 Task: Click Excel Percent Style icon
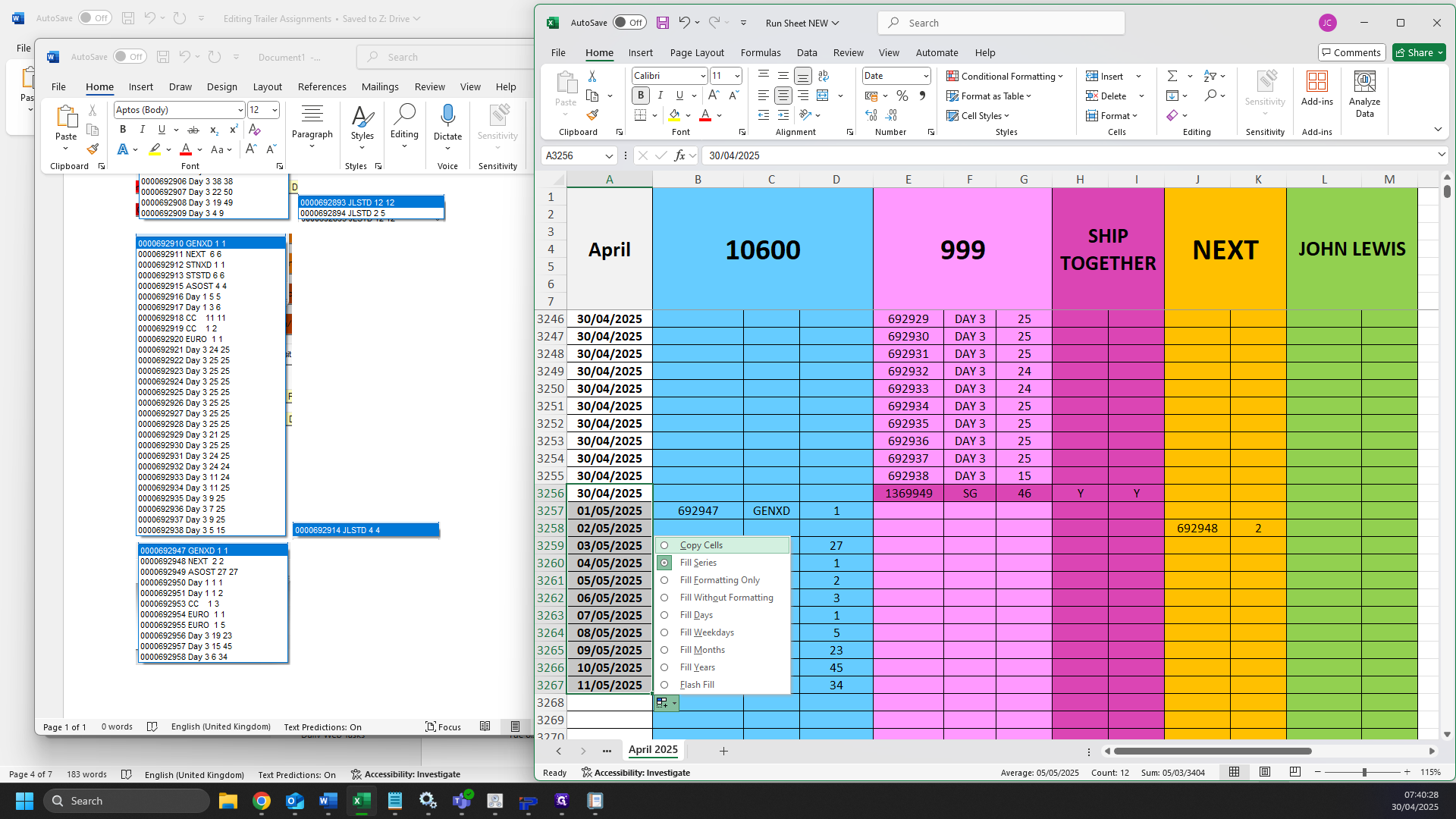[x=902, y=96]
